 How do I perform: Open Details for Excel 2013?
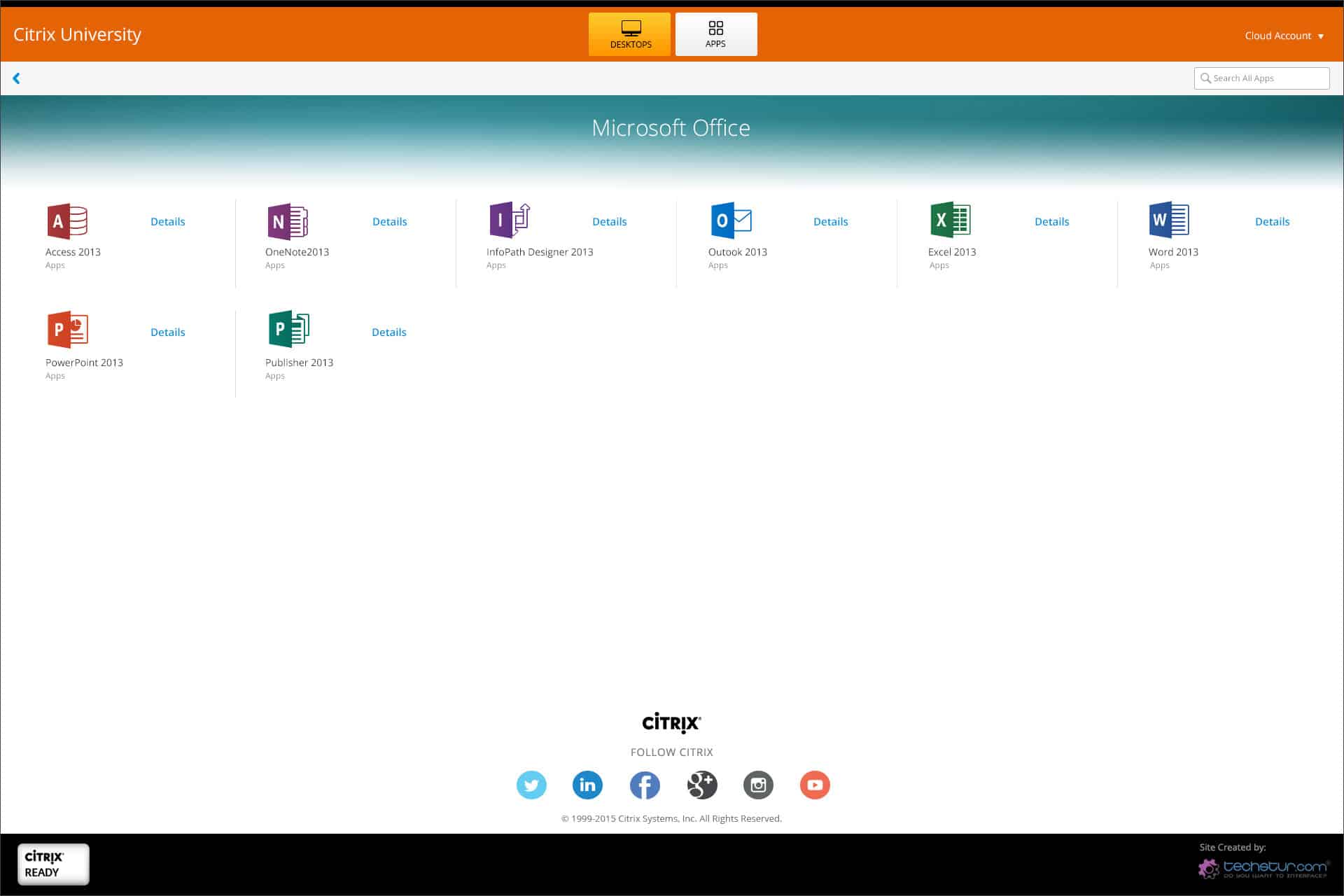click(x=1052, y=221)
